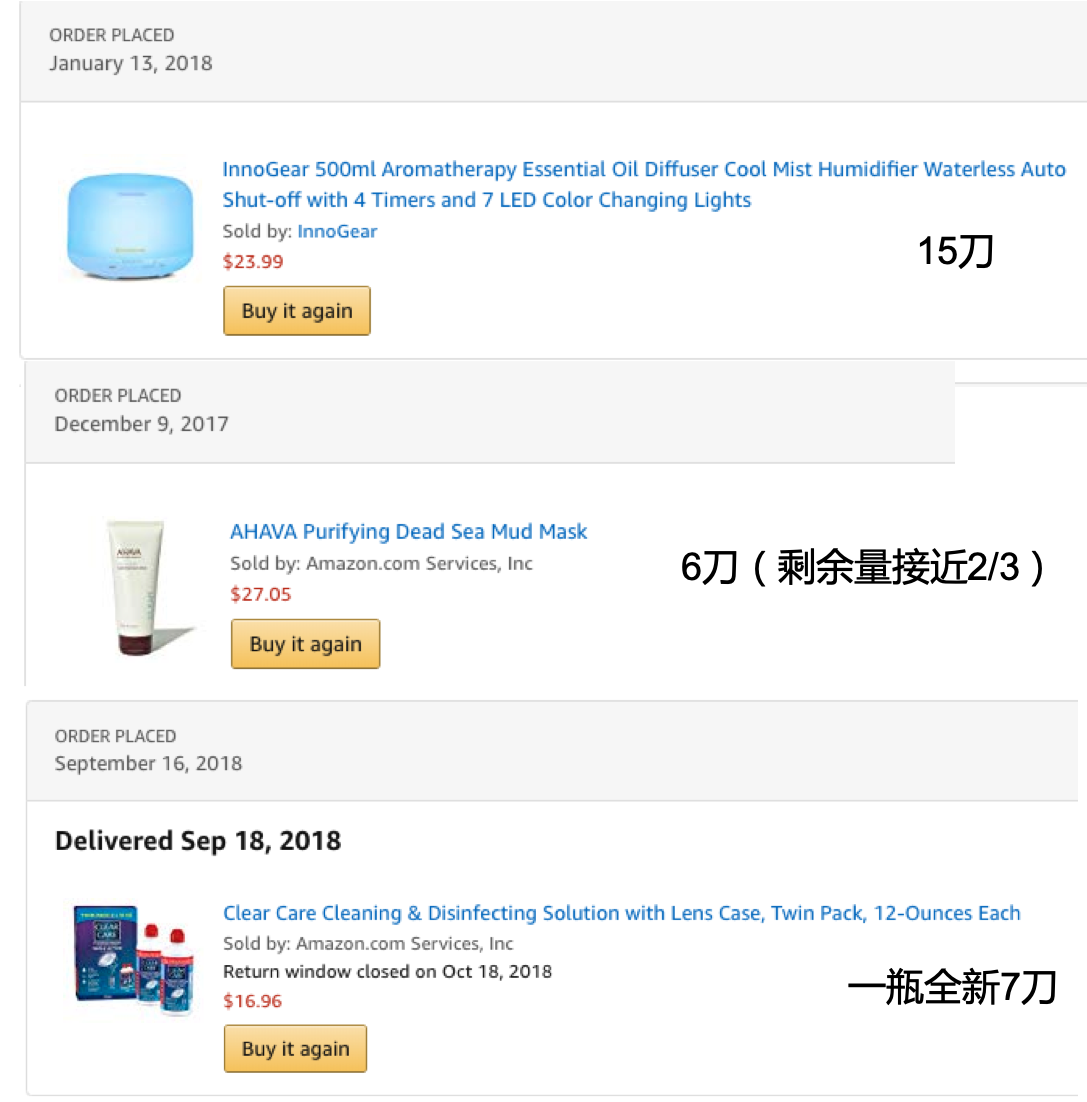Buy the Clear Care solution again

click(x=295, y=1049)
